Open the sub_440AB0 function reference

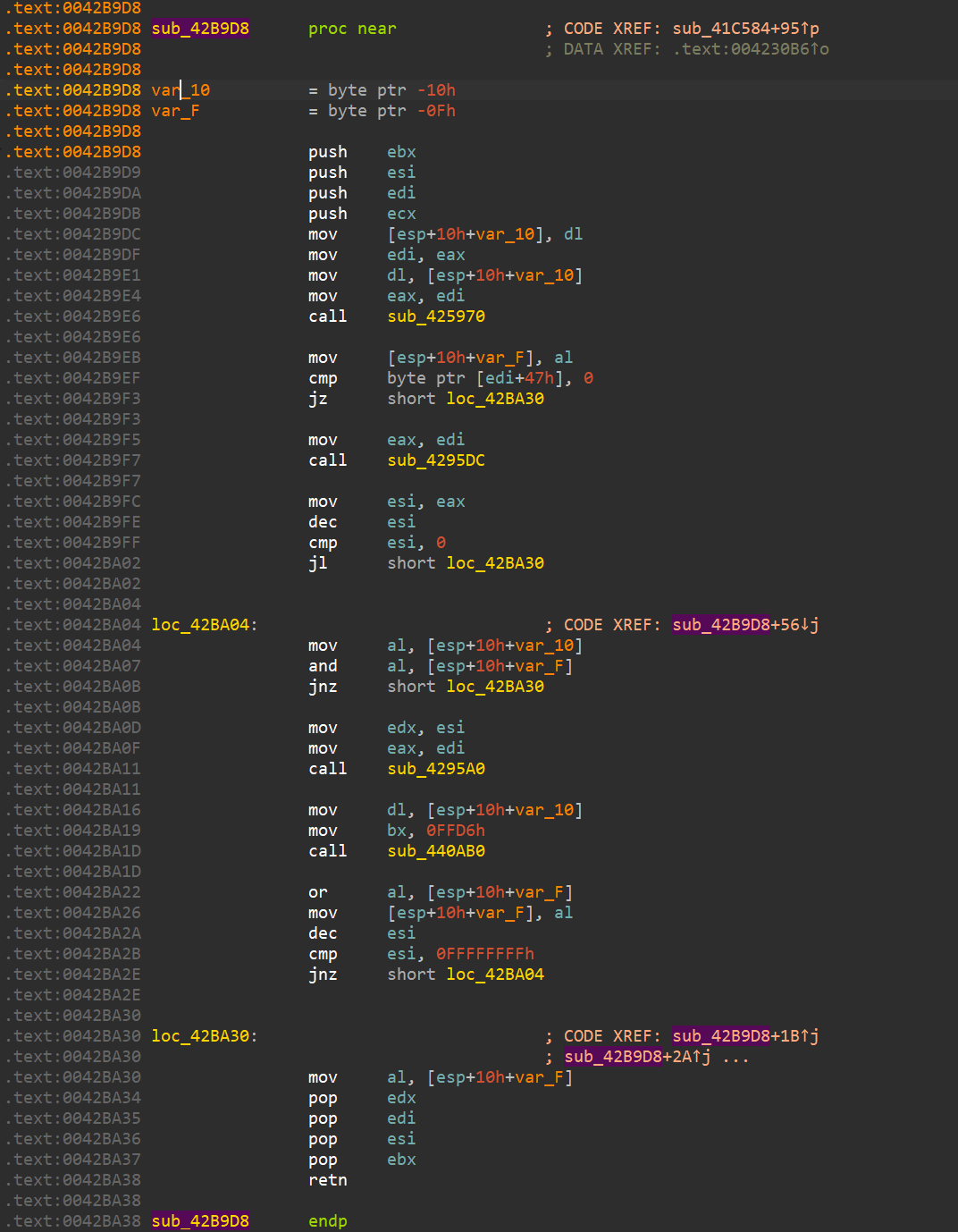point(438,850)
